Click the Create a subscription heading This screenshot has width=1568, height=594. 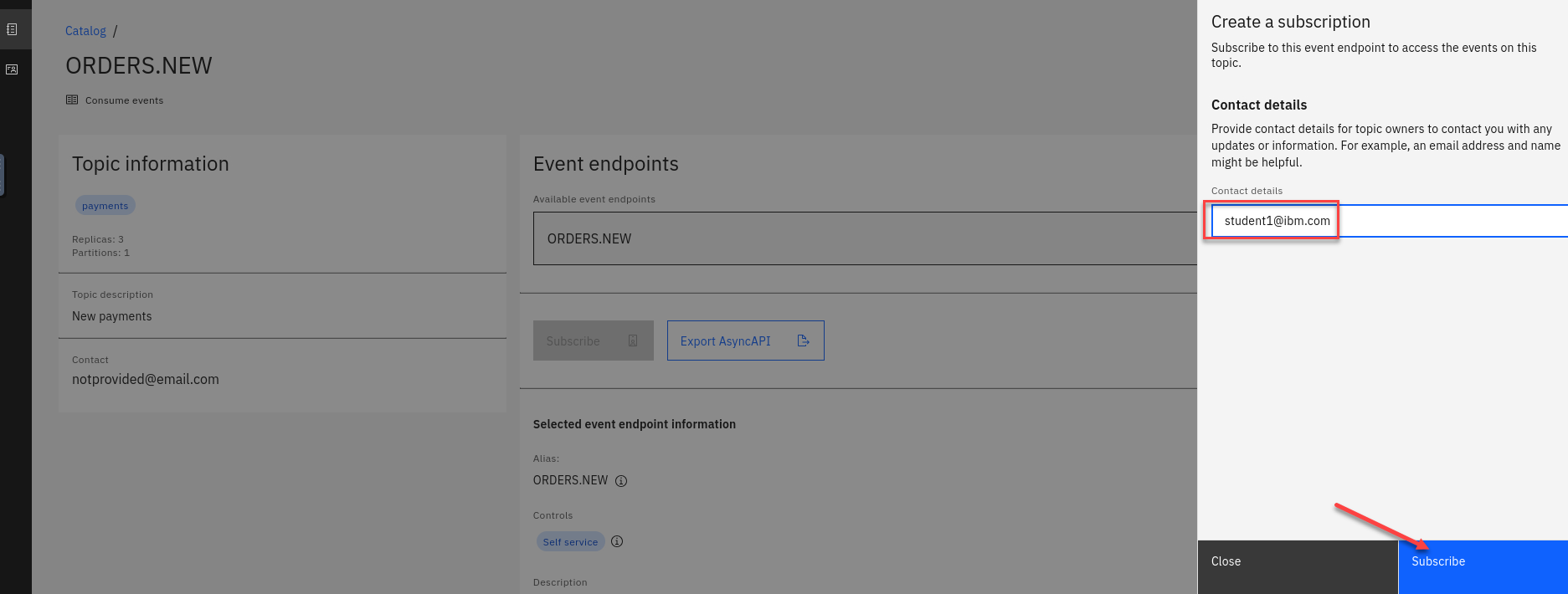tap(1290, 22)
